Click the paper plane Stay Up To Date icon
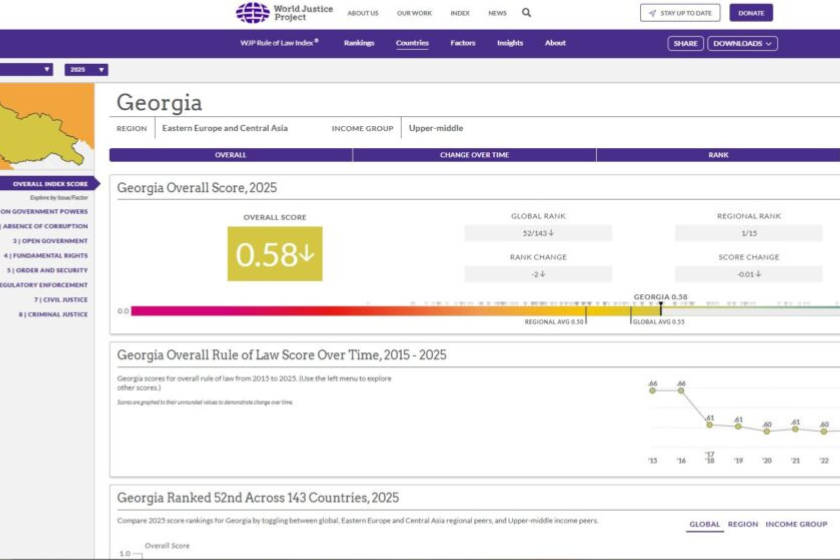Image resolution: width=840 pixels, height=560 pixels. tap(652, 13)
